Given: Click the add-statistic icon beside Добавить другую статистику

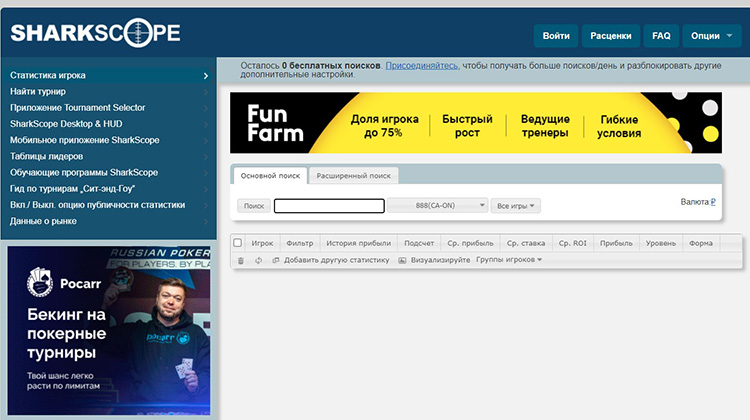Looking at the screenshot, I should [276, 260].
